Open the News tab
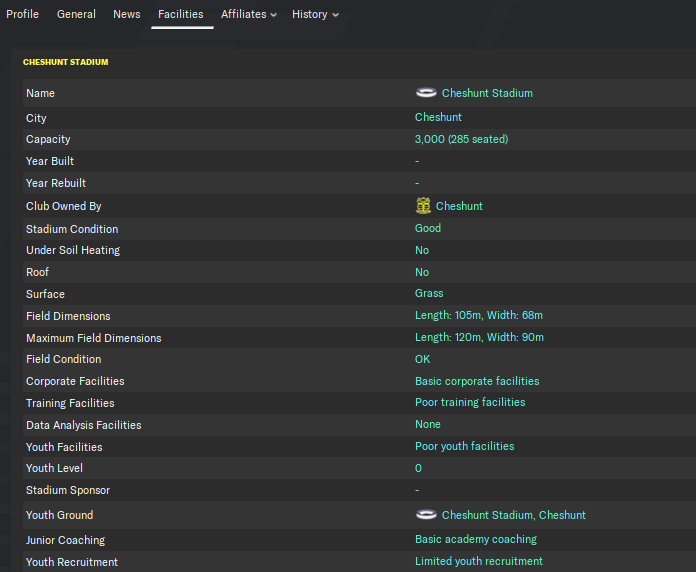The image size is (696, 572). [127, 14]
